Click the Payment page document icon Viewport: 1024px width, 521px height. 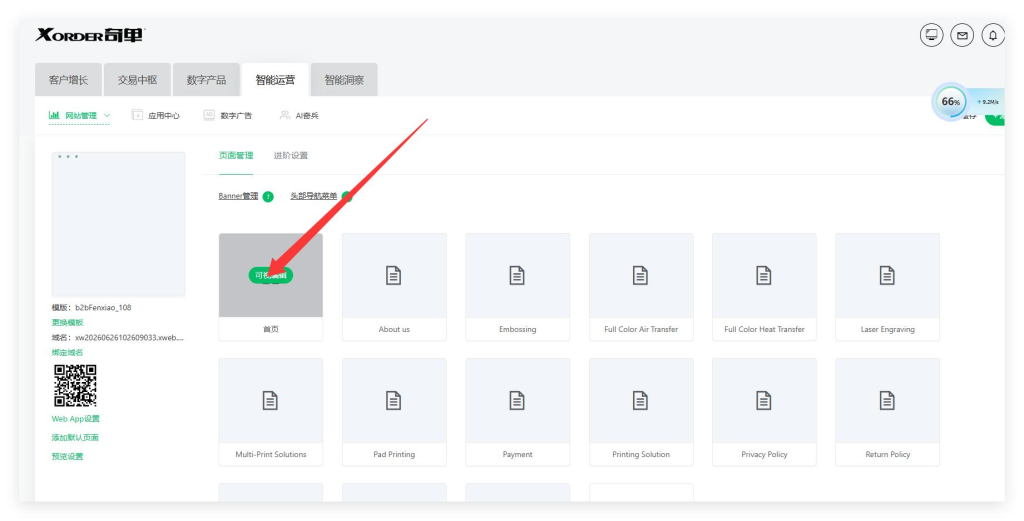pos(517,400)
